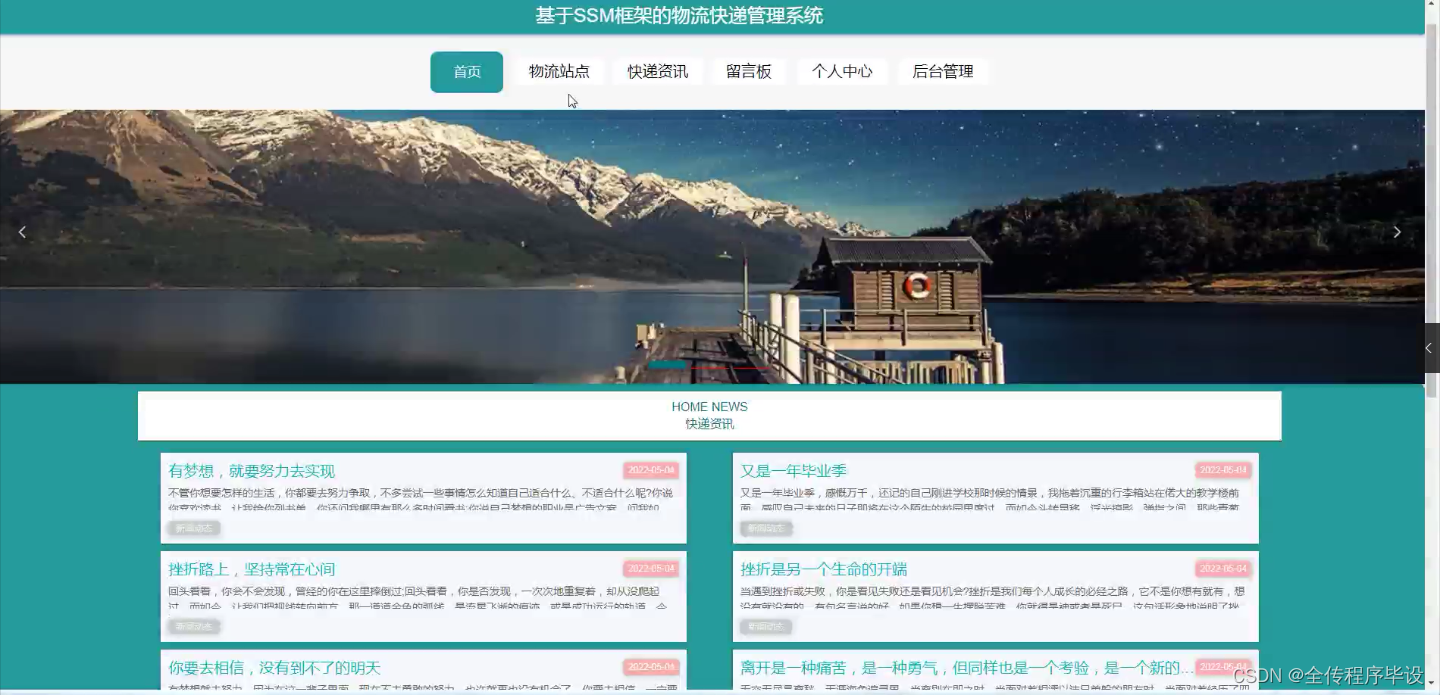Click the 基于SSM框架的物流快递管理系统 title

679,16
